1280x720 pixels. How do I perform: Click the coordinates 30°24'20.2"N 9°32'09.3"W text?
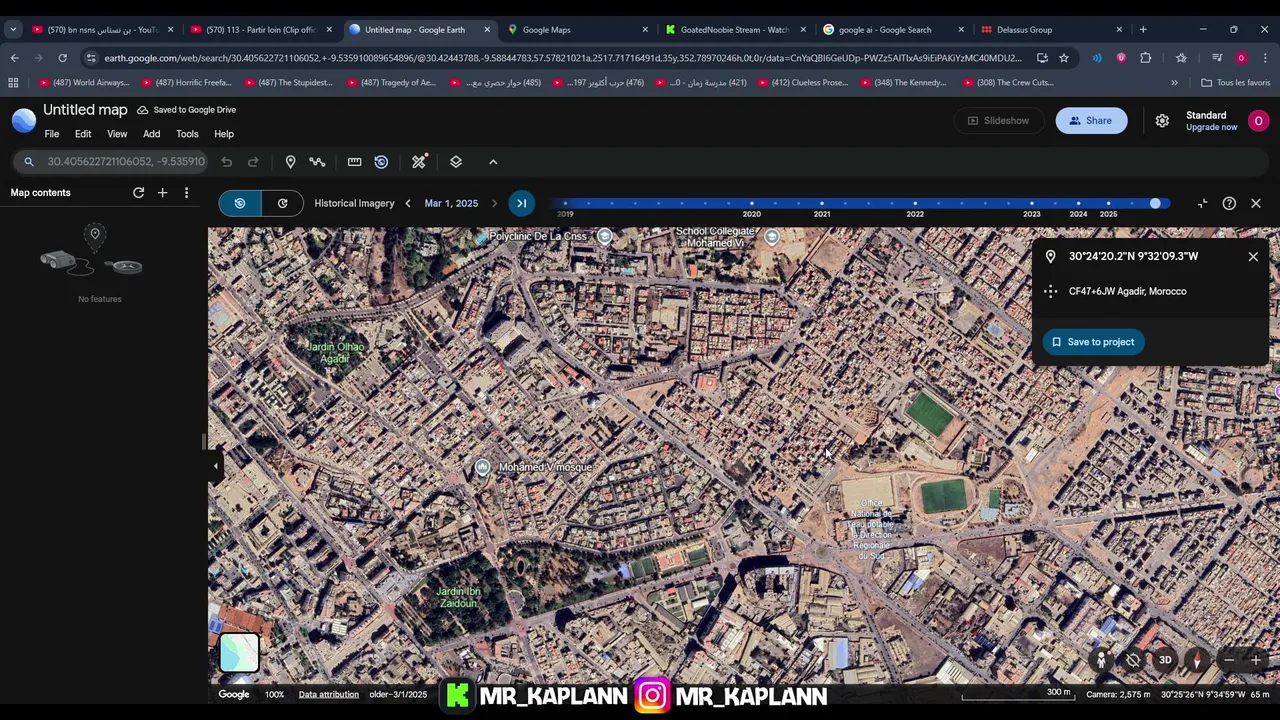click(x=1133, y=256)
